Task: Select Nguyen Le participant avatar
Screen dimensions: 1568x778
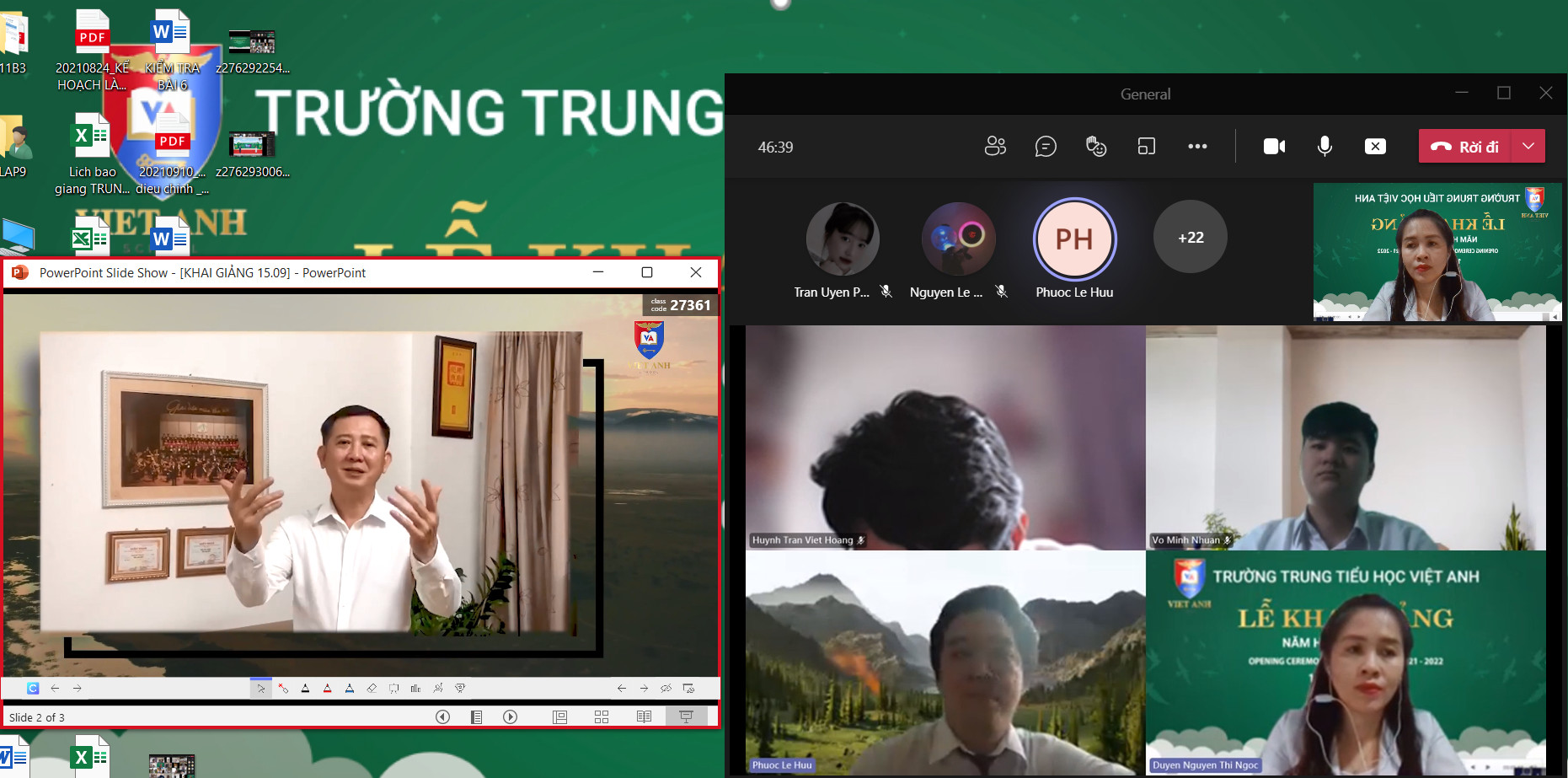Action: pos(958,239)
